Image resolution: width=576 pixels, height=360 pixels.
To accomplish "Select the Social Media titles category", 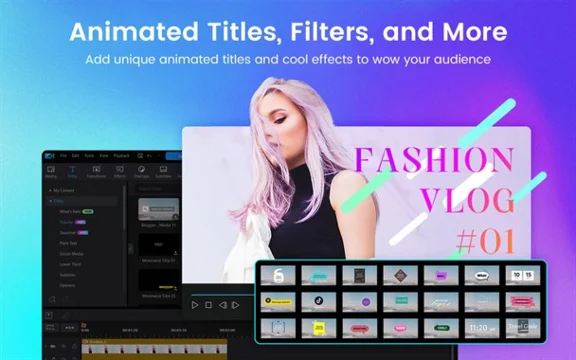I will [71, 254].
